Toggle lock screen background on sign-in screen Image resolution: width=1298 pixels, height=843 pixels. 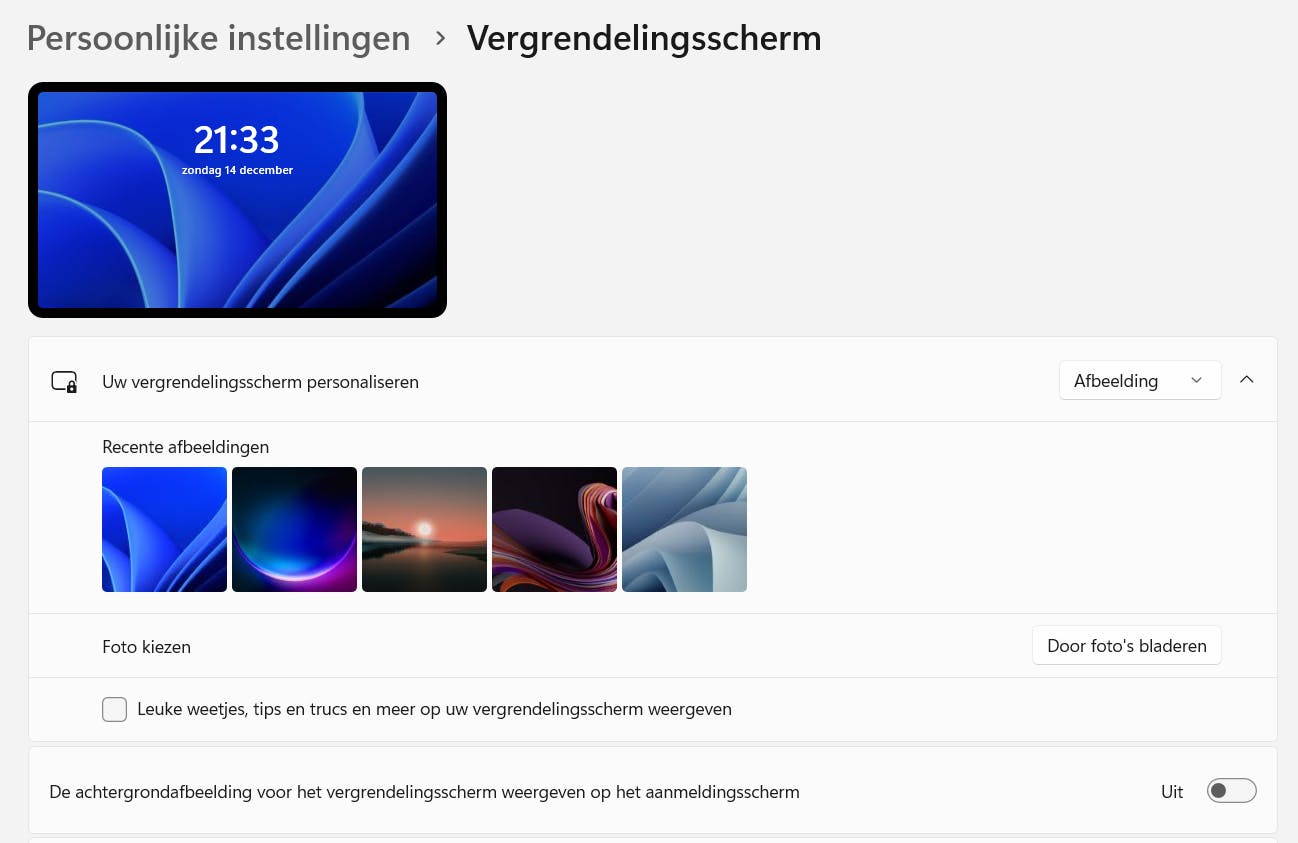(x=1231, y=791)
